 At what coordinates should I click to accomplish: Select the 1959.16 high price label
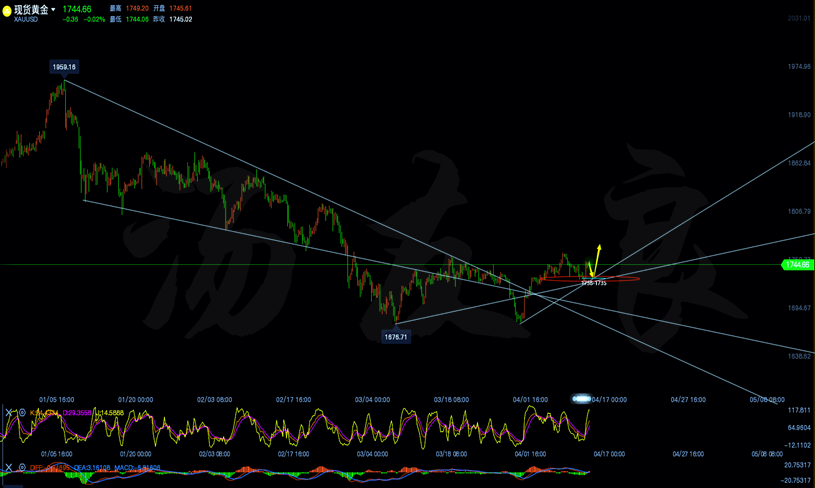click(x=64, y=67)
